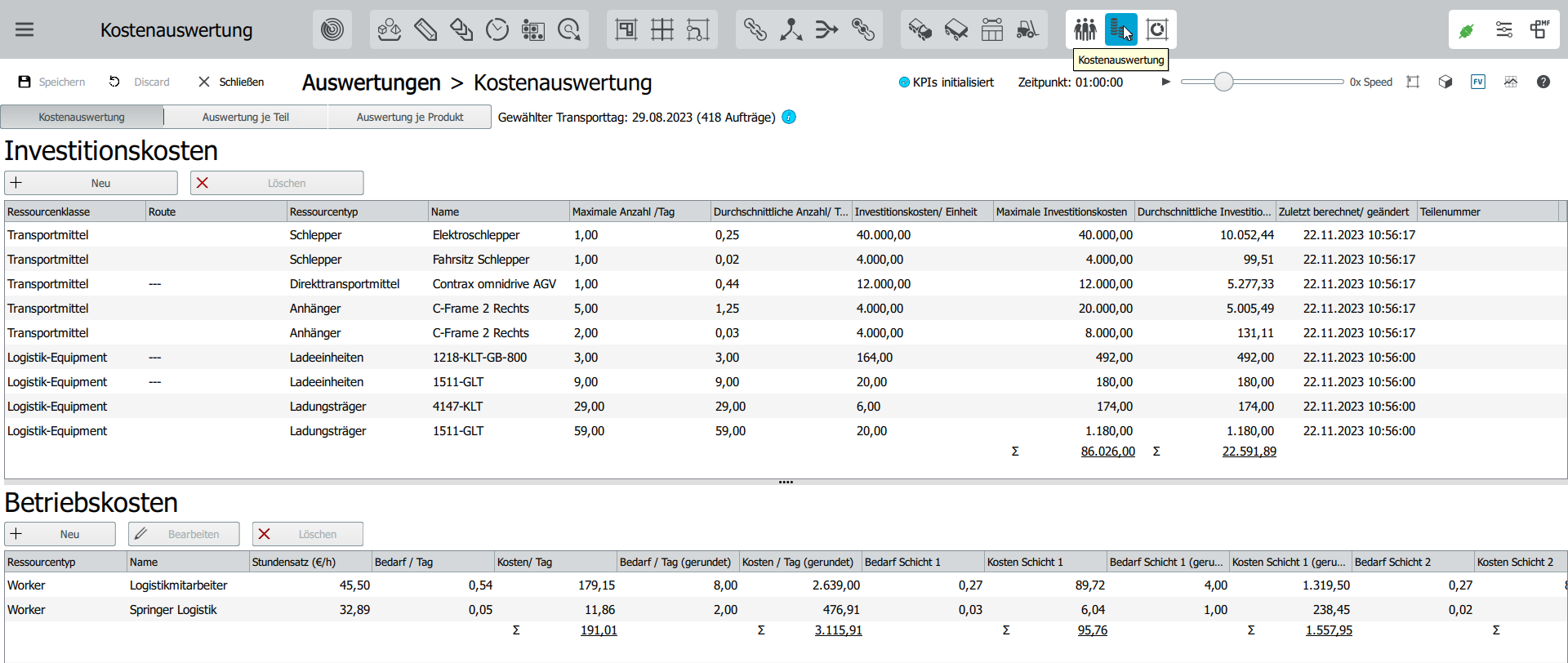The height and width of the screenshot is (663, 1568).
Task: Open the Auswertung je Produkt tab
Action: point(410,117)
